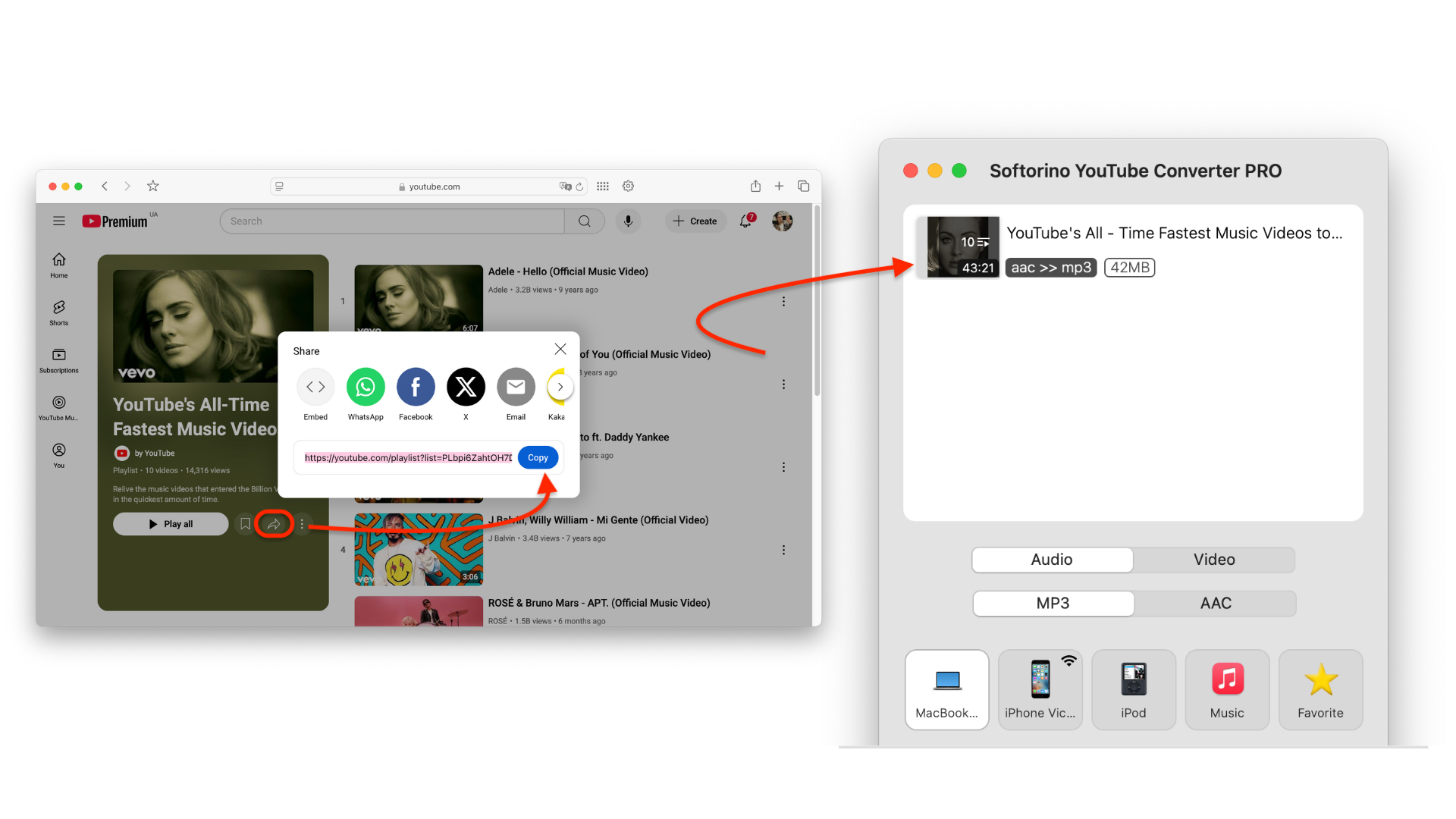
Task: Choose Music app as destination
Action: 1227,689
